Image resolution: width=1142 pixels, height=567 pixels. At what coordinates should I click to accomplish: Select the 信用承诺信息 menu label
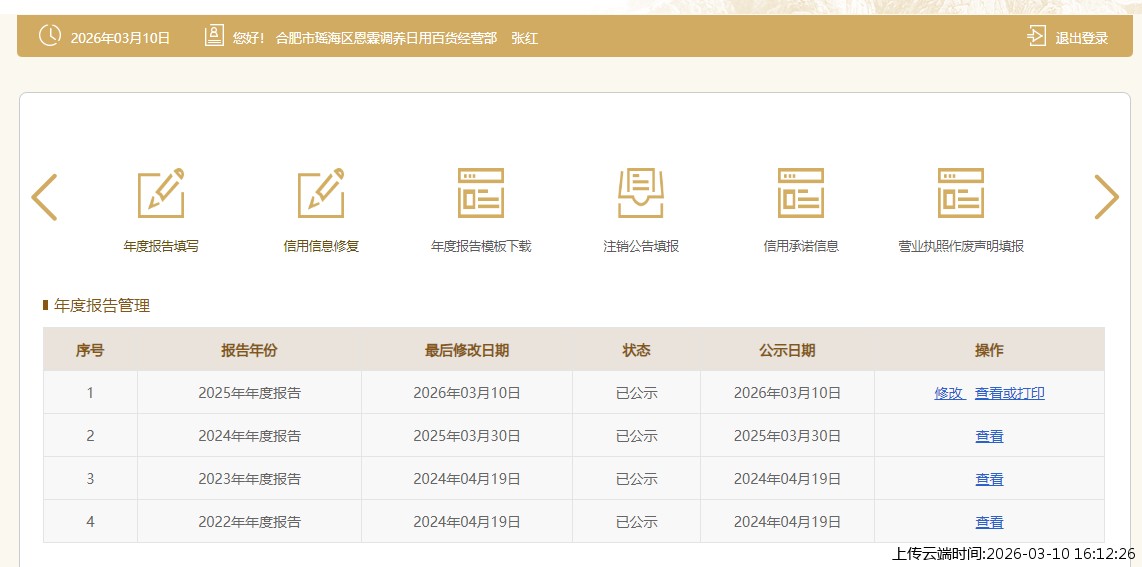(801, 246)
